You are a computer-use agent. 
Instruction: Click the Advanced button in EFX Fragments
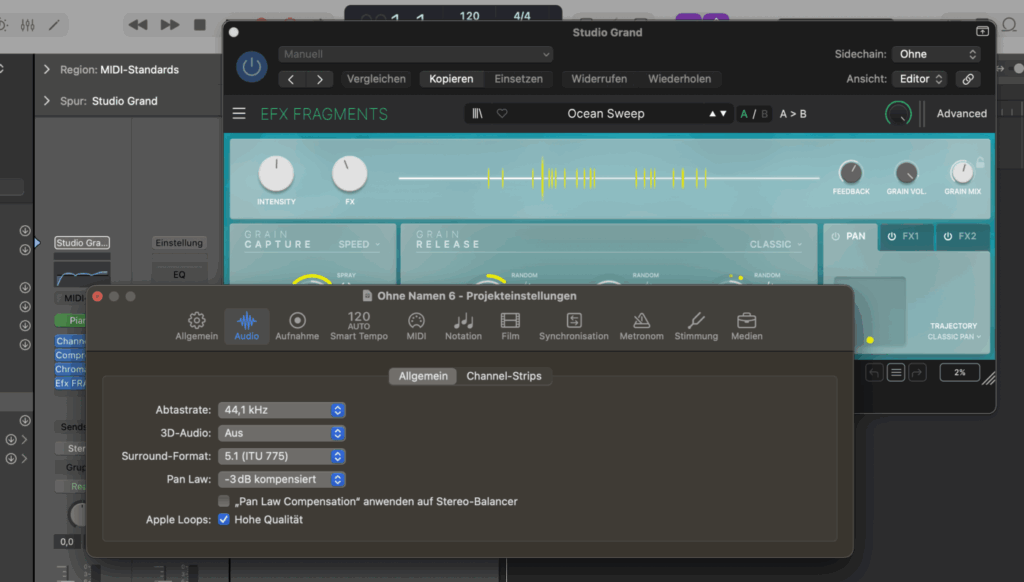[x=961, y=114]
